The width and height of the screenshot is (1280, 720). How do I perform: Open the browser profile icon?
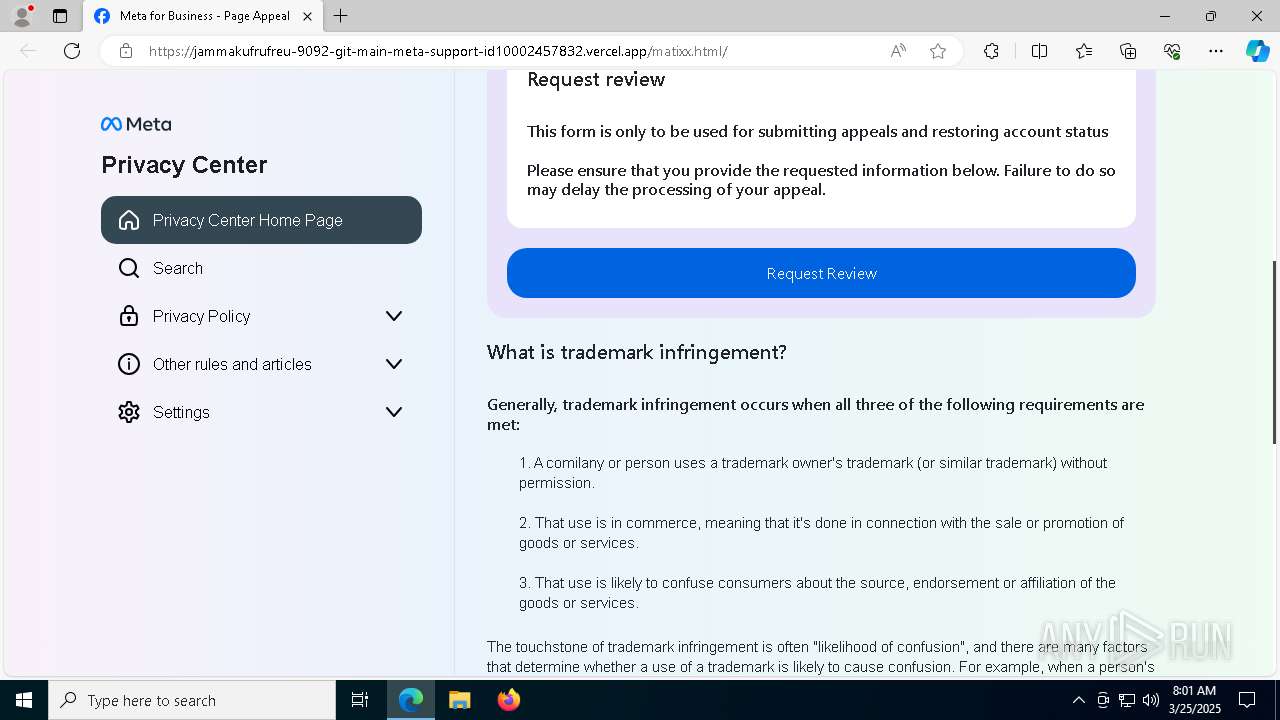pos(22,16)
